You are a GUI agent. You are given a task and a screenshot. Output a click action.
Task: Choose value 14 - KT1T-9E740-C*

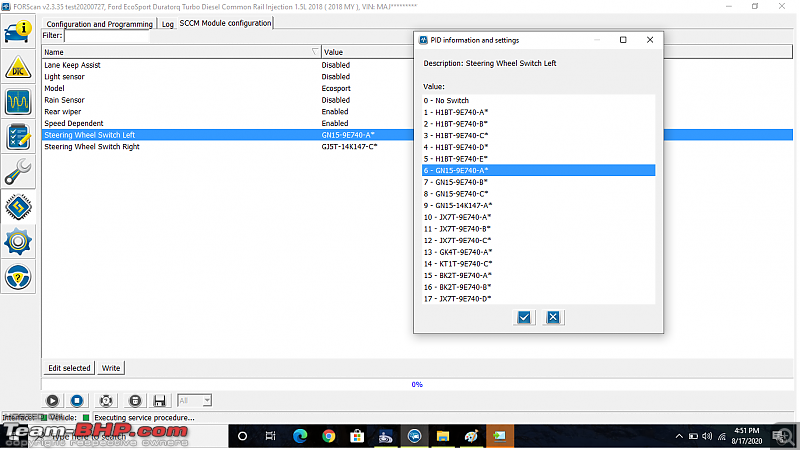pos(538,264)
